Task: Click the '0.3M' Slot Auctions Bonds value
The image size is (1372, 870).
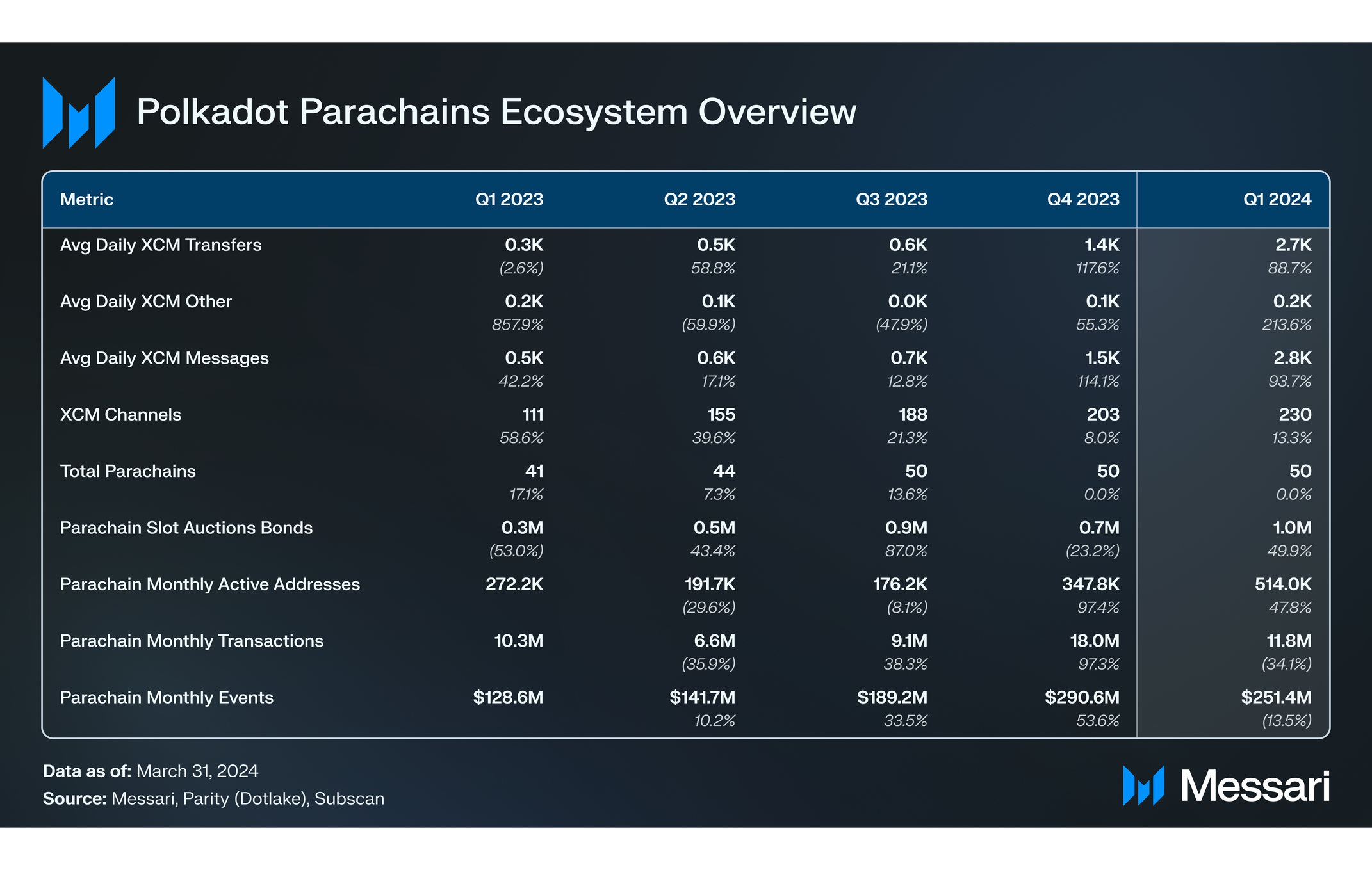Action: [522, 528]
